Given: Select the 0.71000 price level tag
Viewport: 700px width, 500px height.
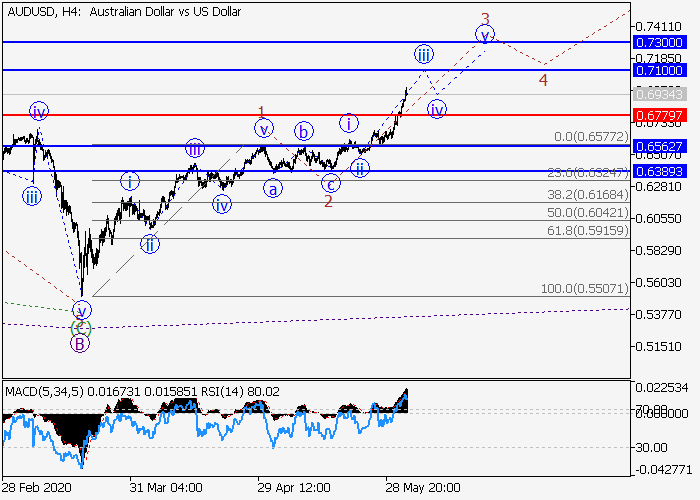Looking at the screenshot, I should [658, 71].
